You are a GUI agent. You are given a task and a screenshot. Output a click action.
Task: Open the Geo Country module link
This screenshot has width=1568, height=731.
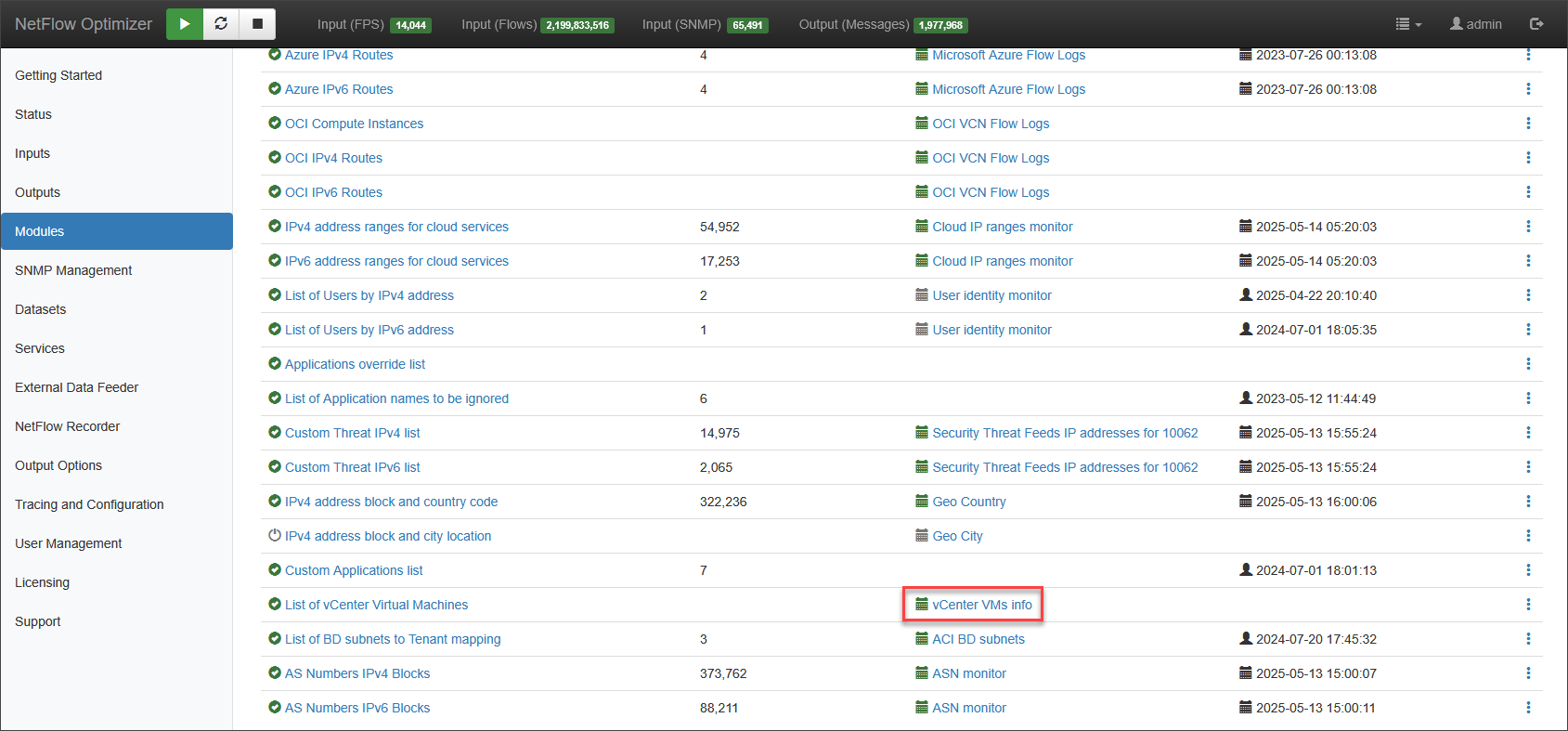[969, 502]
